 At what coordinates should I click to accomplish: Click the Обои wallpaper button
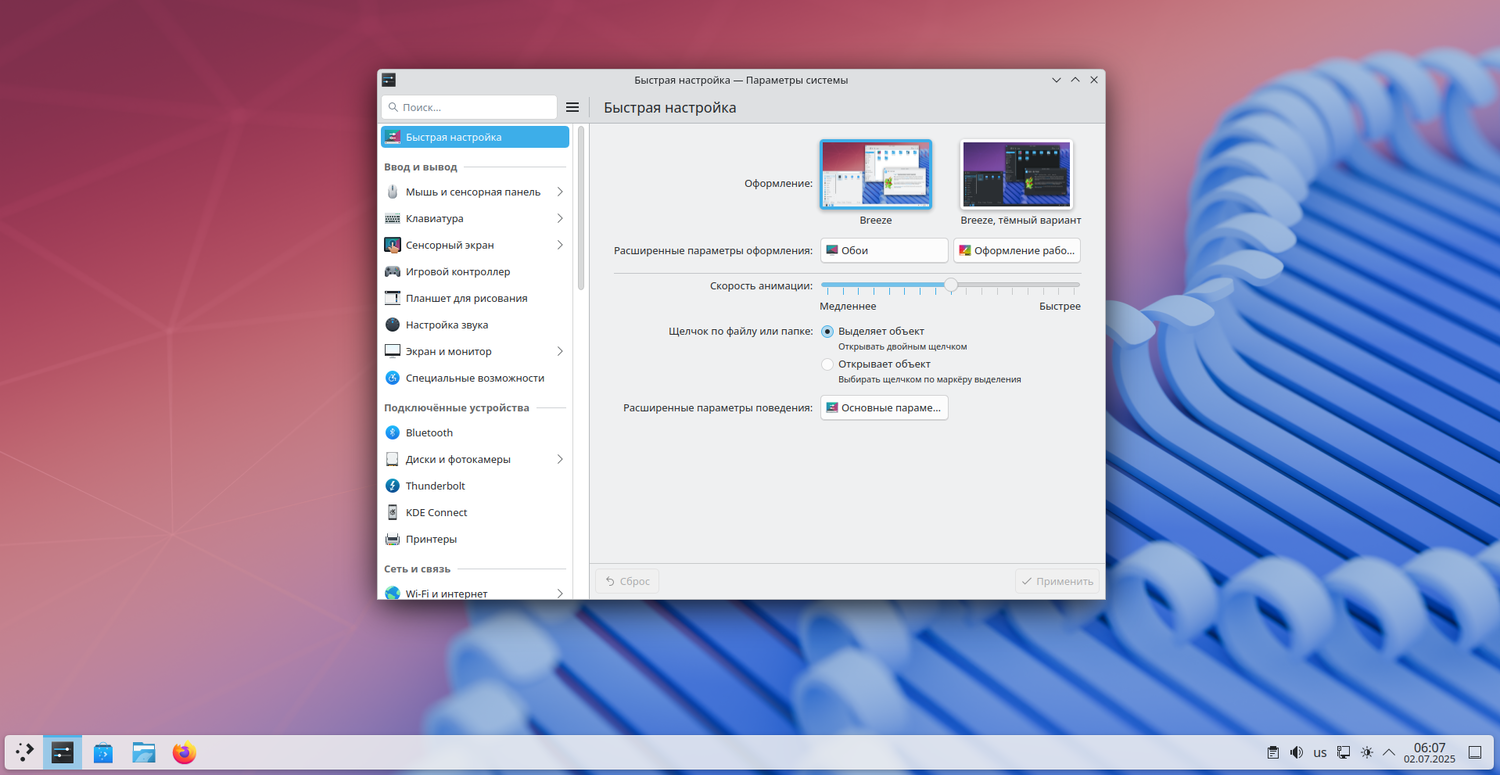pyautogui.click(x=884, y=250)
